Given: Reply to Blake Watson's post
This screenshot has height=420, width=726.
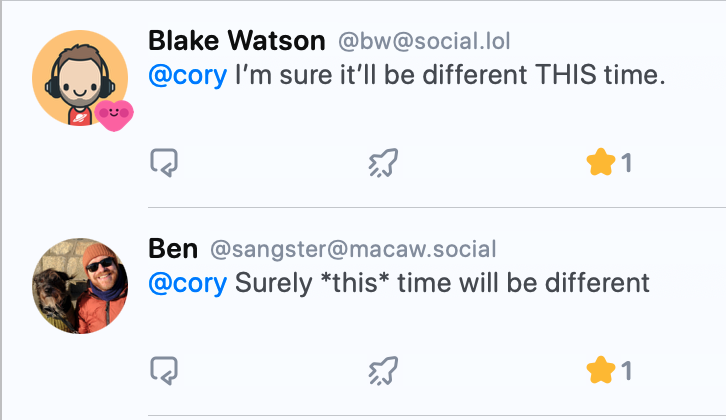Looking at the screenshot, I should pyautogui.click(x=164, y=163).
